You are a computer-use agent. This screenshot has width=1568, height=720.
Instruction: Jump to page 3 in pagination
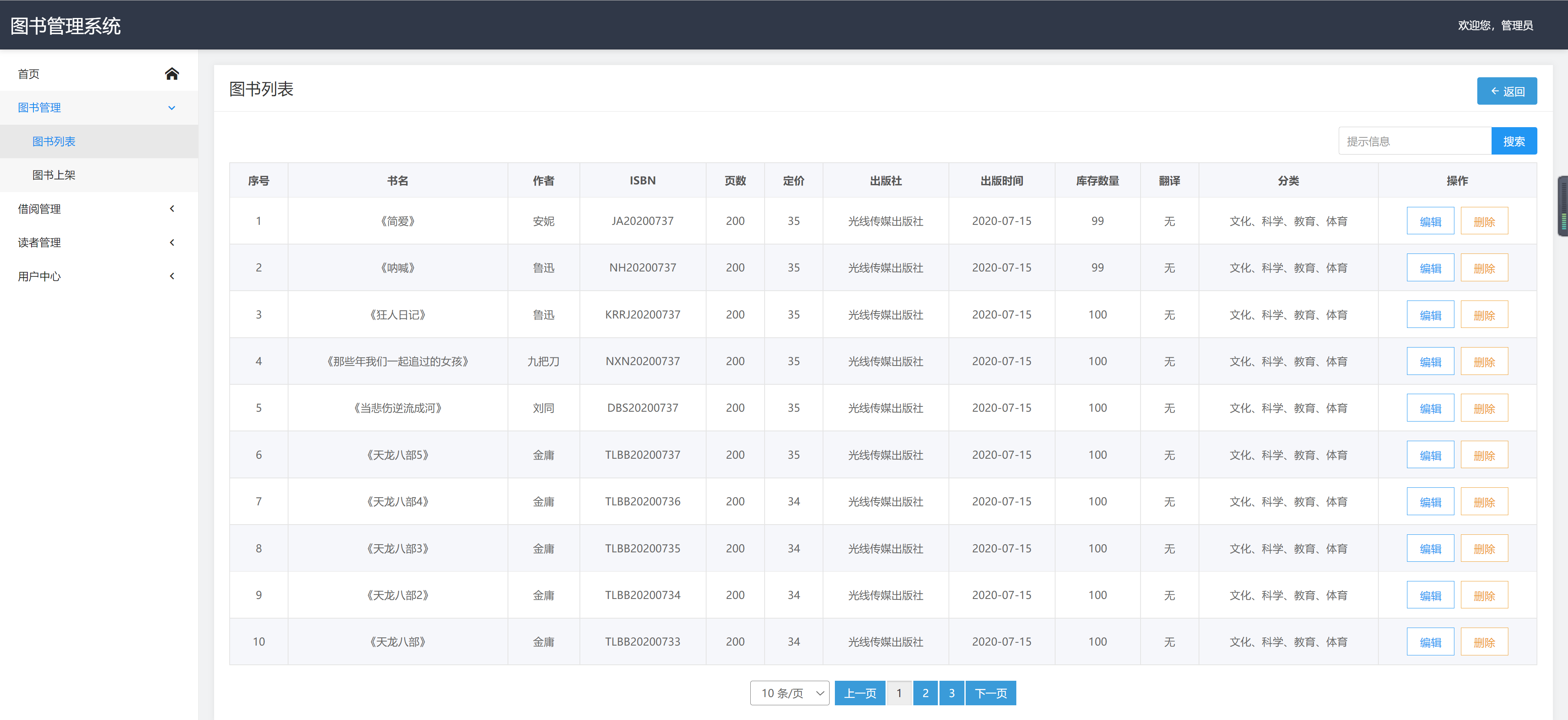click(951, 693)
